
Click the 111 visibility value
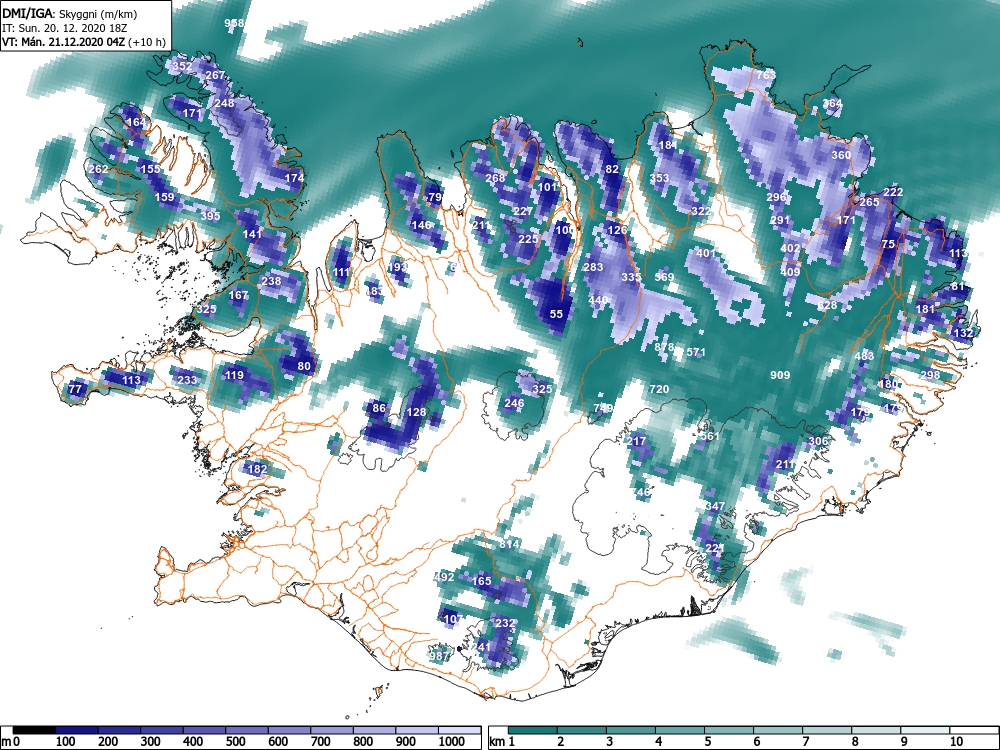click(x=341, y=272)
